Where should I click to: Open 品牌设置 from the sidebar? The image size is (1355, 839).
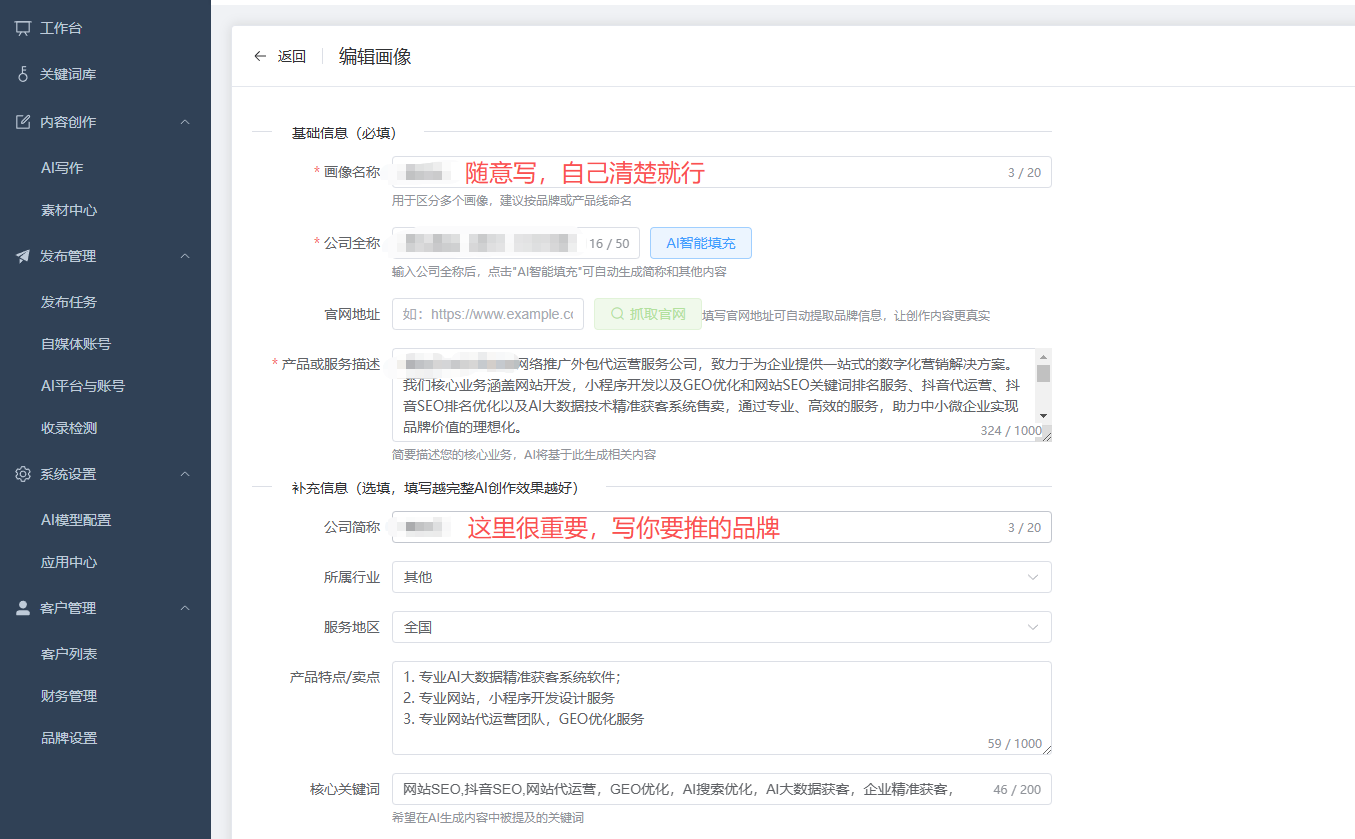(x=70, y=737)
